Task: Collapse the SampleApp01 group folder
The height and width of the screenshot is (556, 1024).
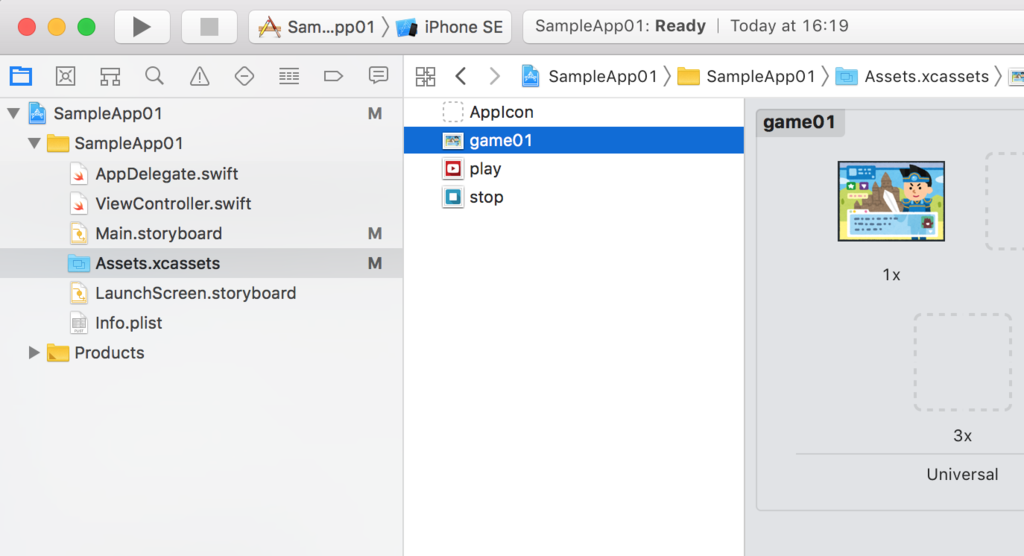Action: pos(34,143)
